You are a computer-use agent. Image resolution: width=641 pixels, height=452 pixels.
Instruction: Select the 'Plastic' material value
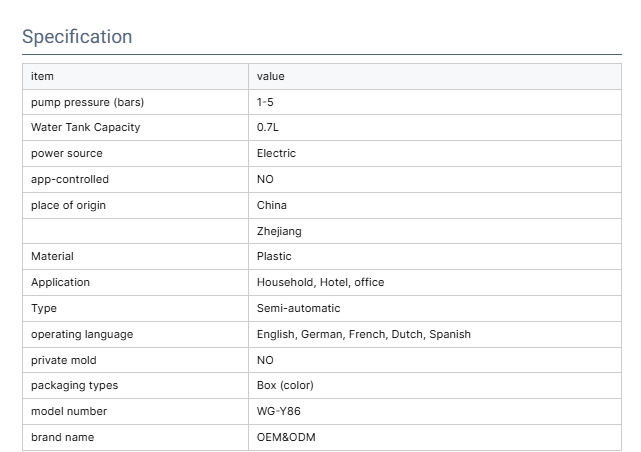coord(274,256)
